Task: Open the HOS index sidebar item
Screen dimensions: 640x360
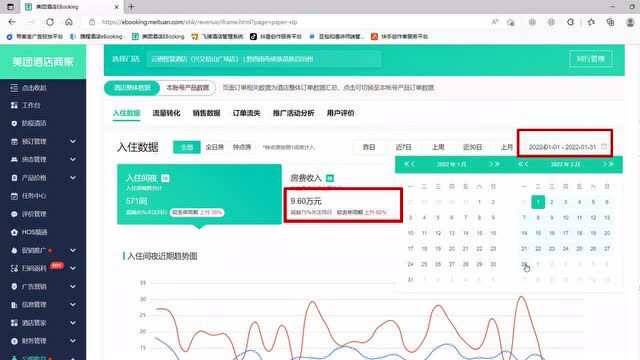Action: 34,232
